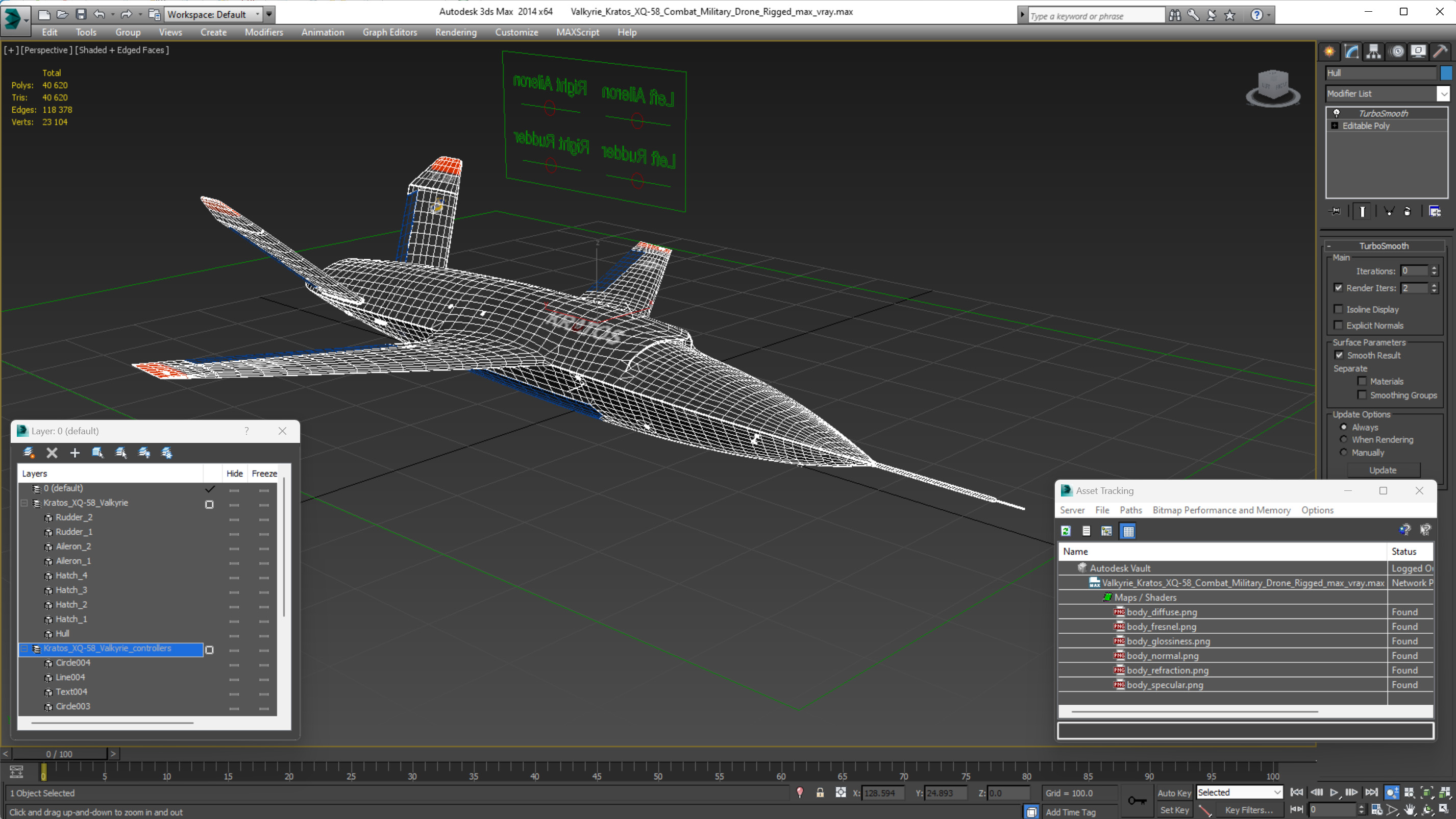
Task: Click the Set Key button
Action: click(1173, 810)
